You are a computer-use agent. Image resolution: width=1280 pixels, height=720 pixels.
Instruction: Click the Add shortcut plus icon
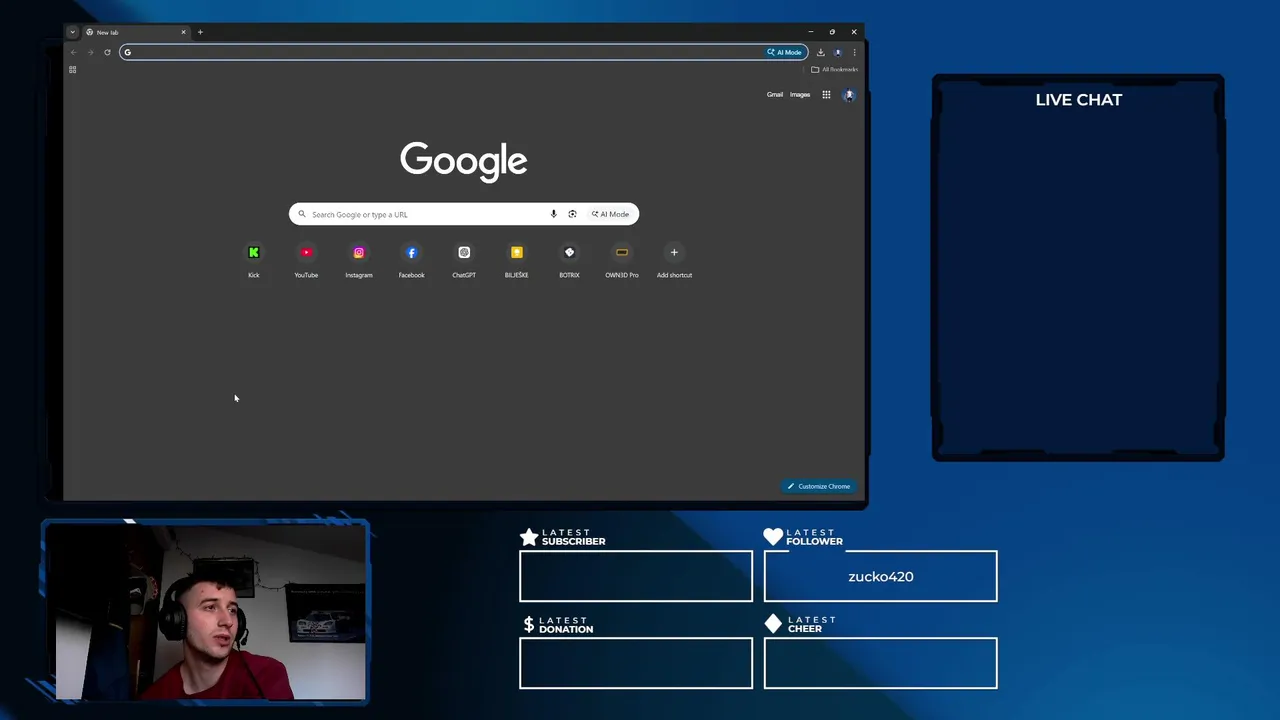pyautogui.click(x=674, y=252)
